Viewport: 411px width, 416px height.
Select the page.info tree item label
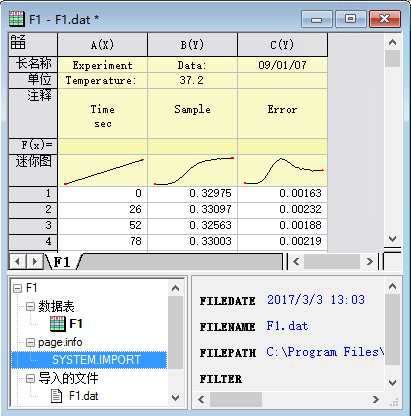pos(60,342)
